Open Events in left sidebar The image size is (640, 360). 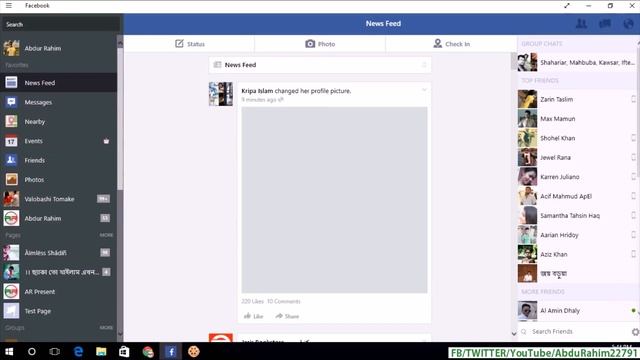[58, 141]
